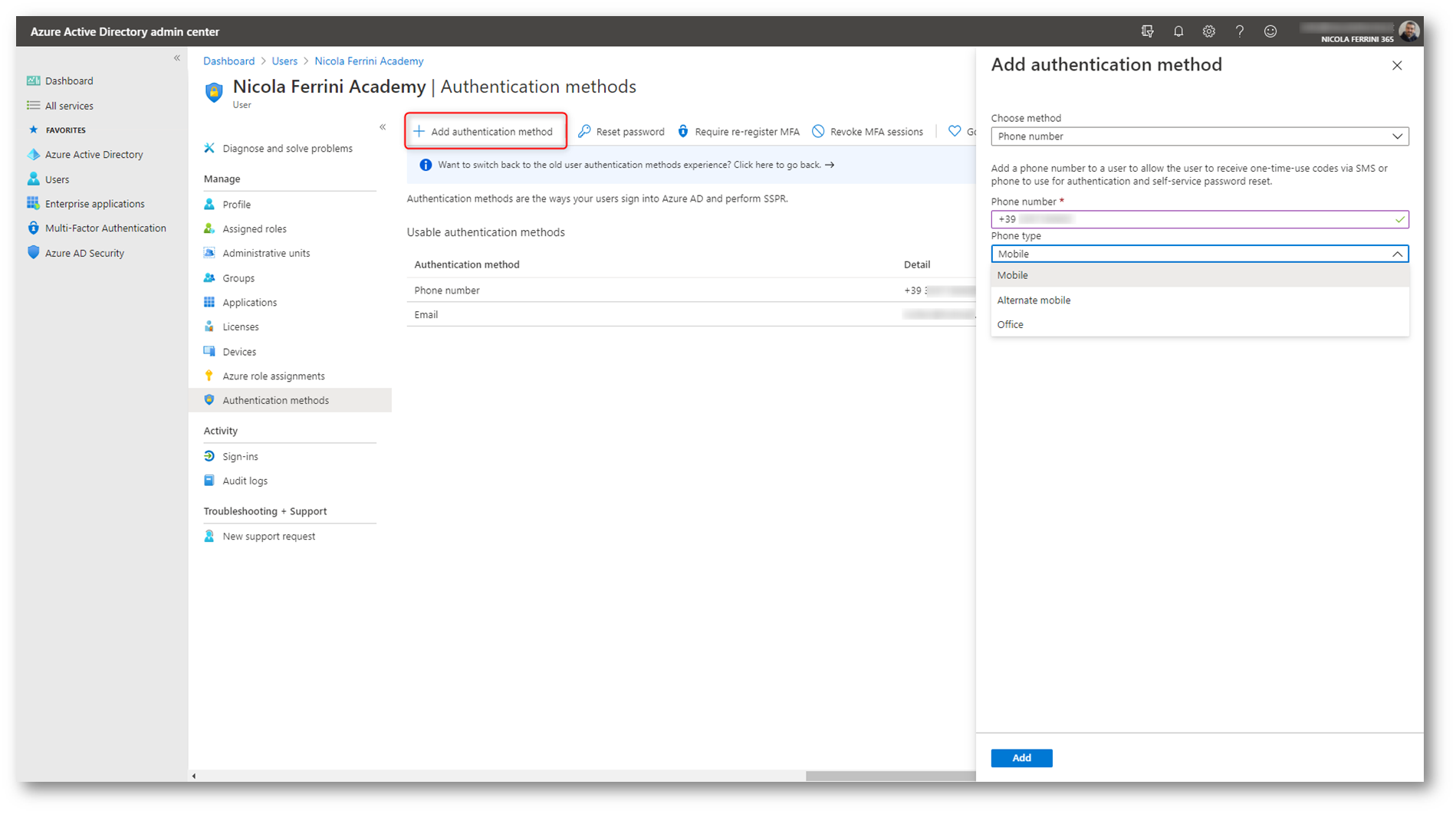Screen dimensions: 1456x814
Task: Click the Users breadcrumb link
Action: [284, 61]
